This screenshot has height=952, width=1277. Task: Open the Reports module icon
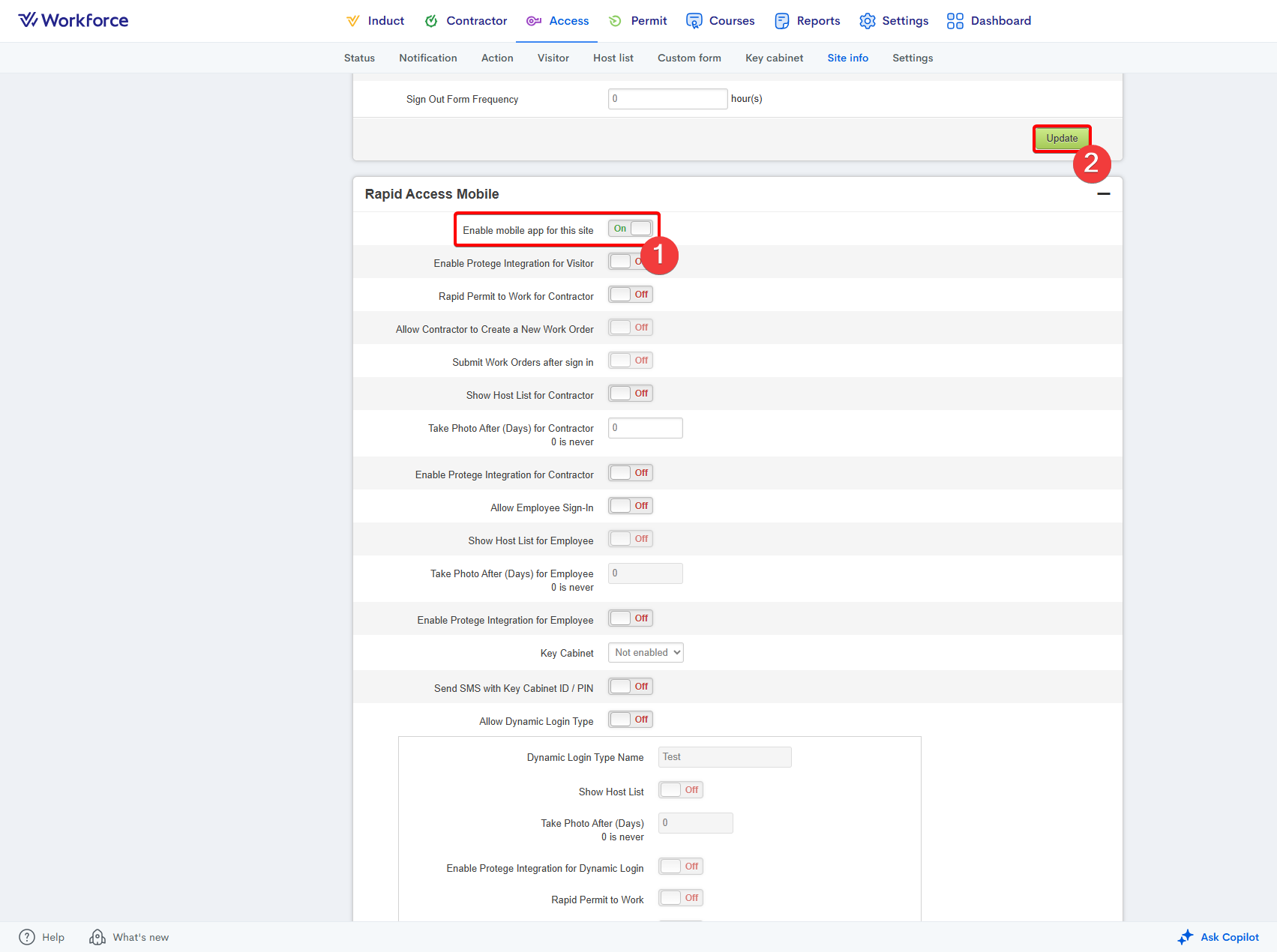click(x=782, y=21)
